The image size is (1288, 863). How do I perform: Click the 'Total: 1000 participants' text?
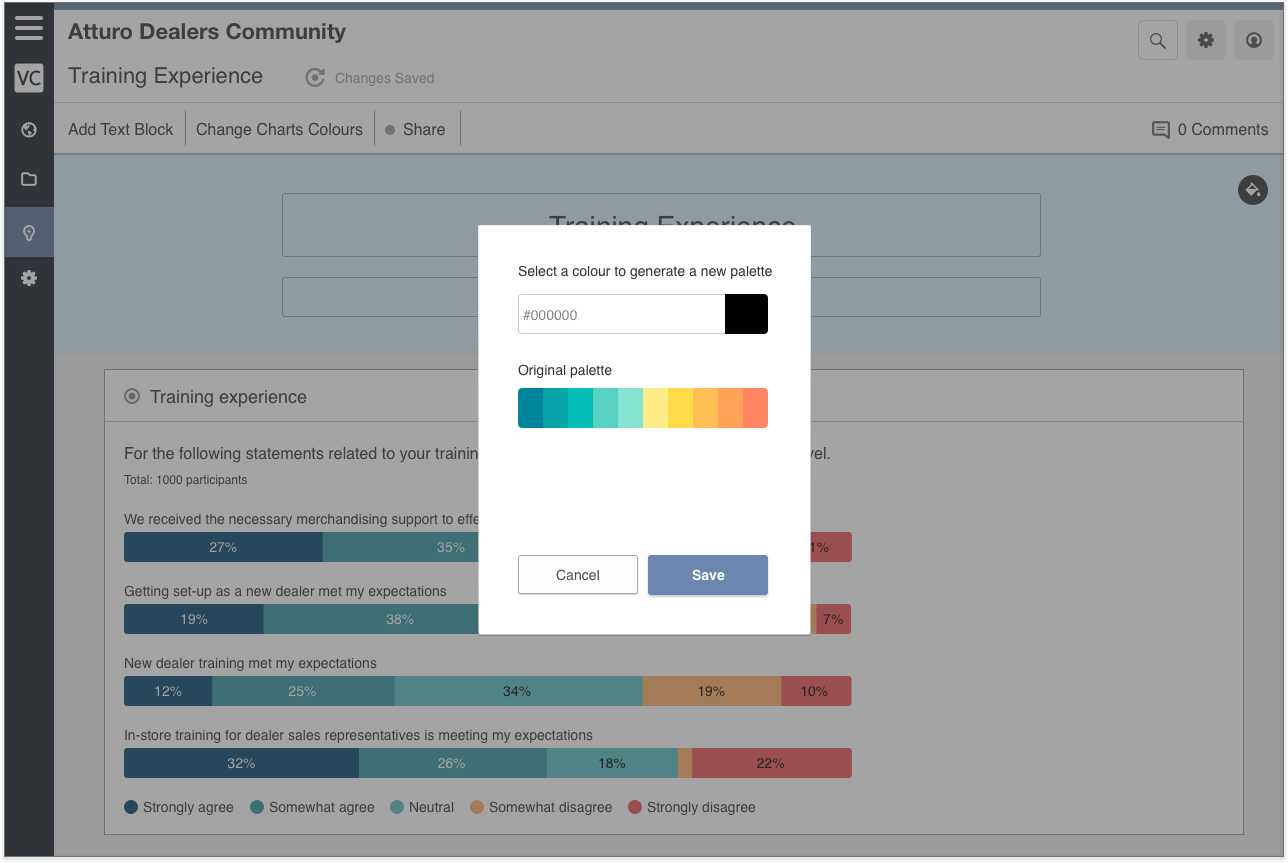(x=185, y=480)
